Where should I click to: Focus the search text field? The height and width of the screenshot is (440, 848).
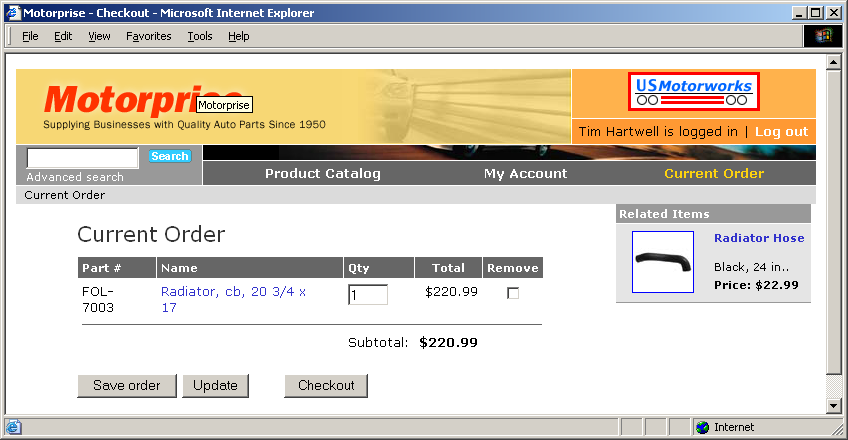click(x=83, y=158)
